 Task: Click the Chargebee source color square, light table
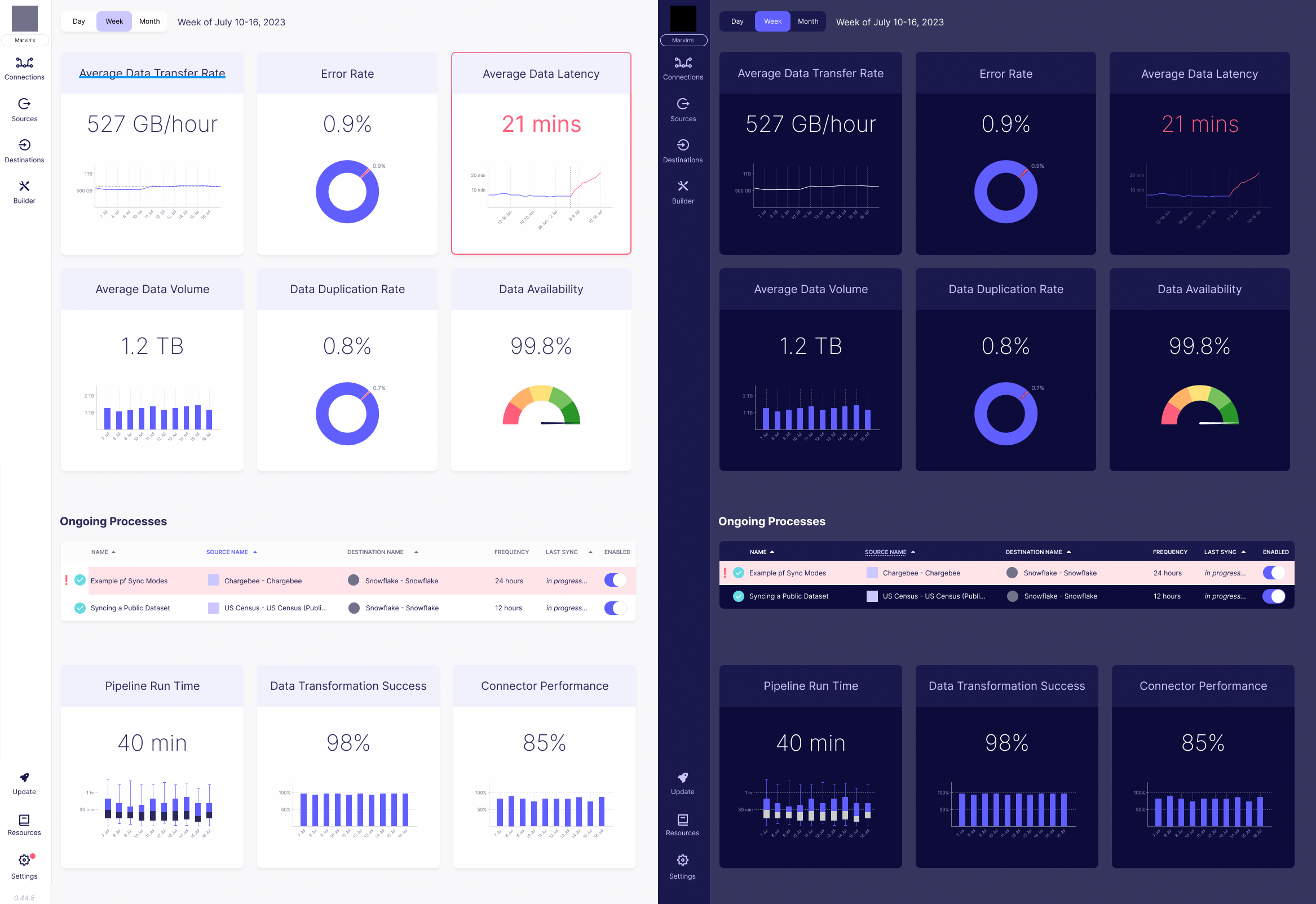pyautogui.click(x=214, y=580)
